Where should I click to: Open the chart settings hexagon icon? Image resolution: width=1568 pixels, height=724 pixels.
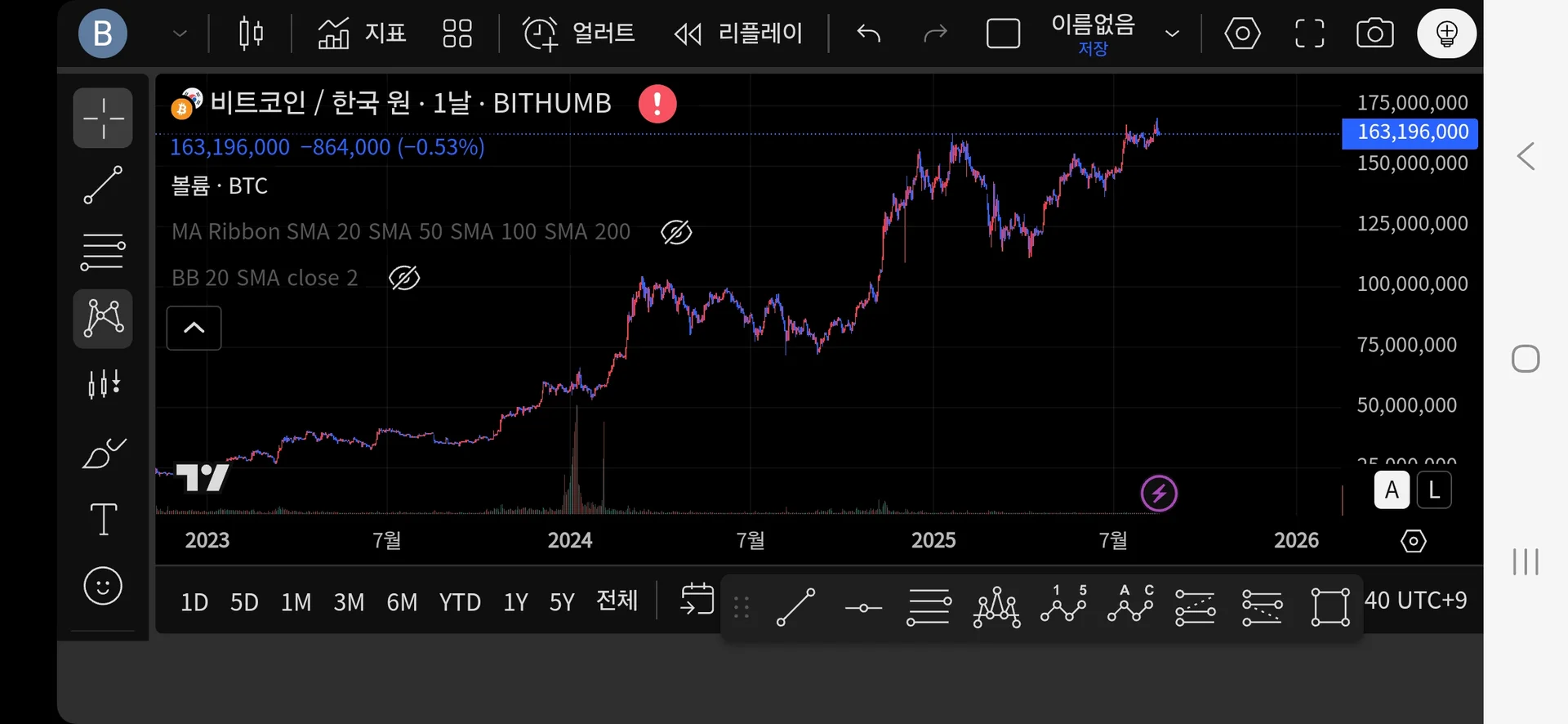coord(1242,34)
